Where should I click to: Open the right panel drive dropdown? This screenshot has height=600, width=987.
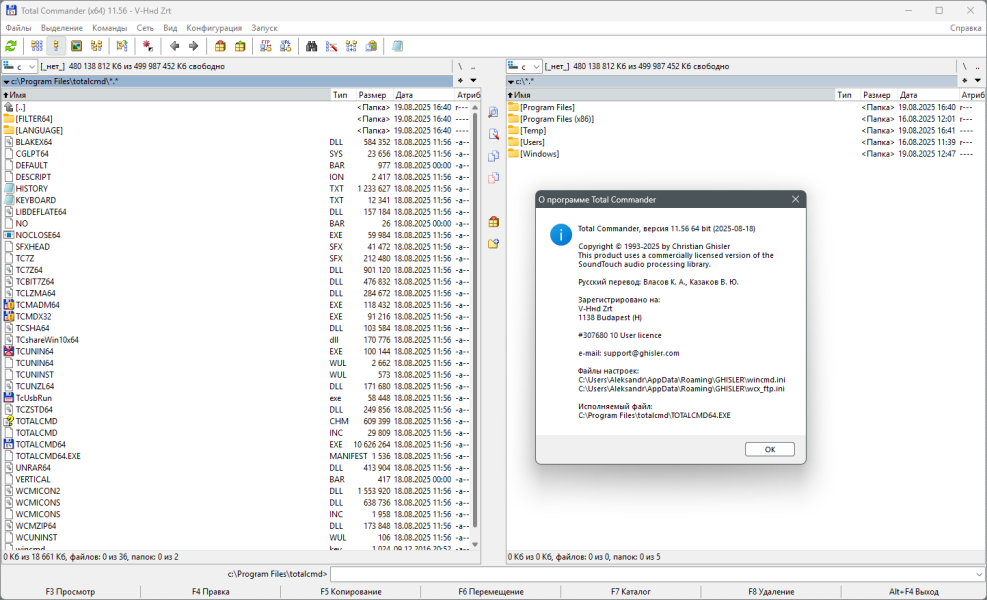click(525, 66)
